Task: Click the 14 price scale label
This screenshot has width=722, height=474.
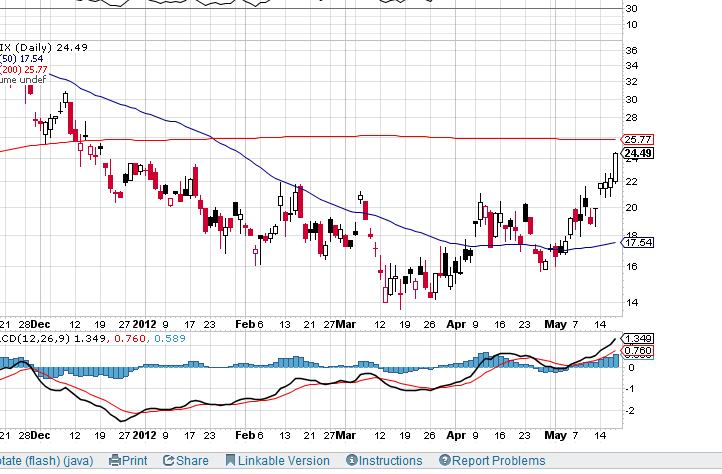Action: [x=632, y=303]
